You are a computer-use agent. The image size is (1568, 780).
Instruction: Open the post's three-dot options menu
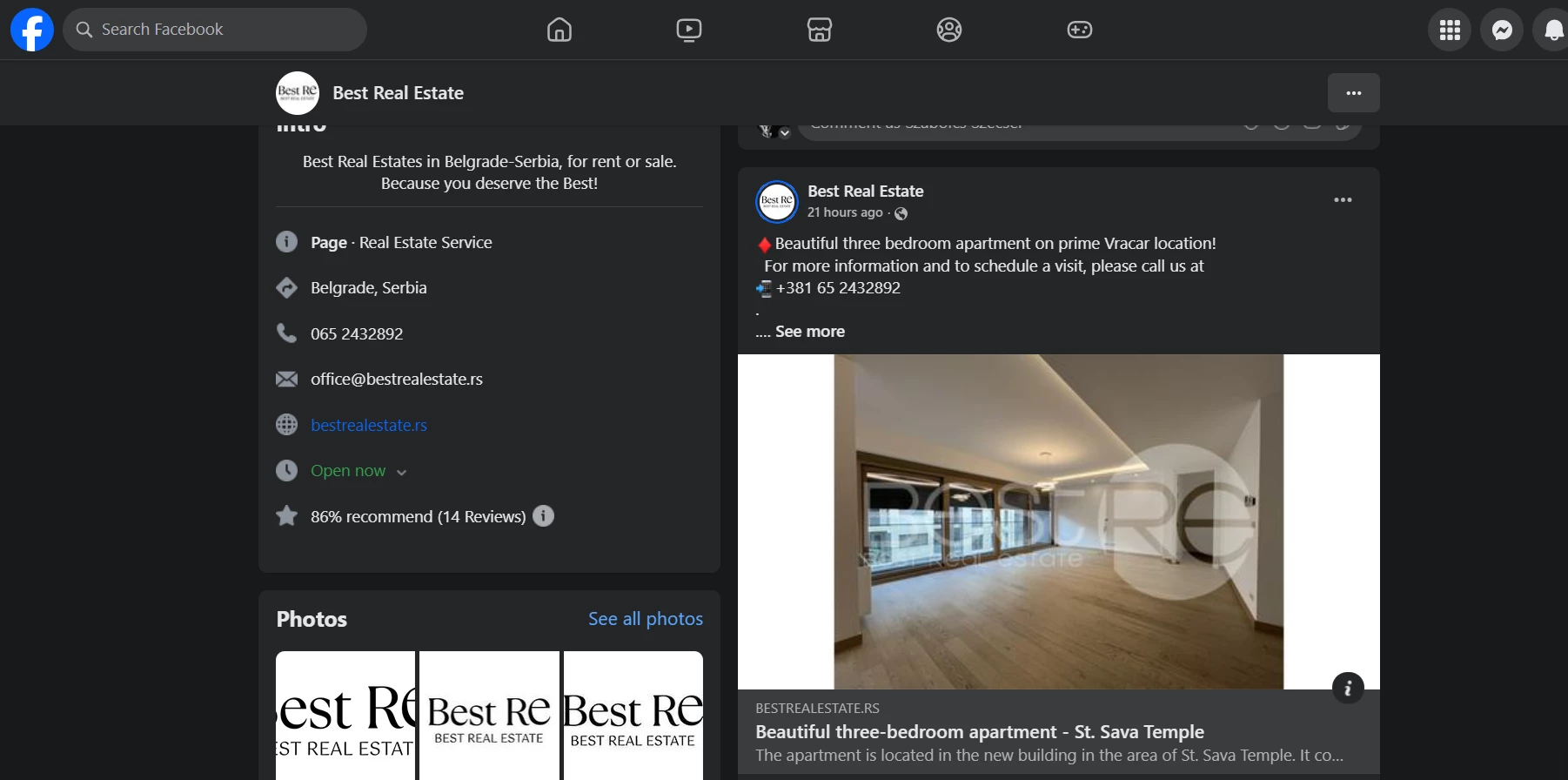click(1343, 200)
